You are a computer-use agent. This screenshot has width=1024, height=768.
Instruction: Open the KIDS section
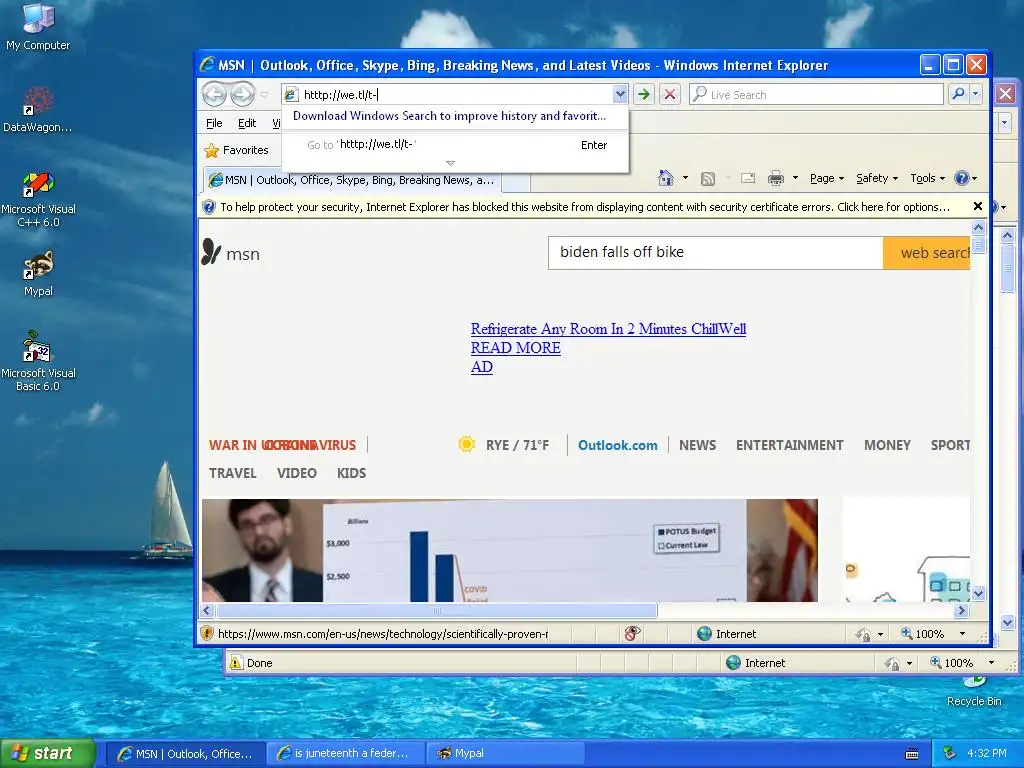point(351,473)
